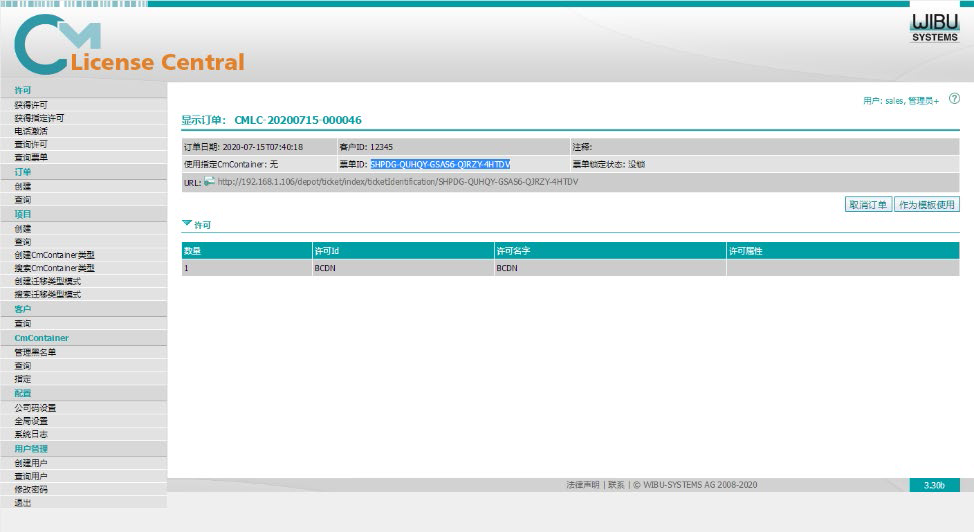This screenshot has width=974, height=532.
Task: Open 查询用户 in the sidebar
Action: (x=31, y=476)
